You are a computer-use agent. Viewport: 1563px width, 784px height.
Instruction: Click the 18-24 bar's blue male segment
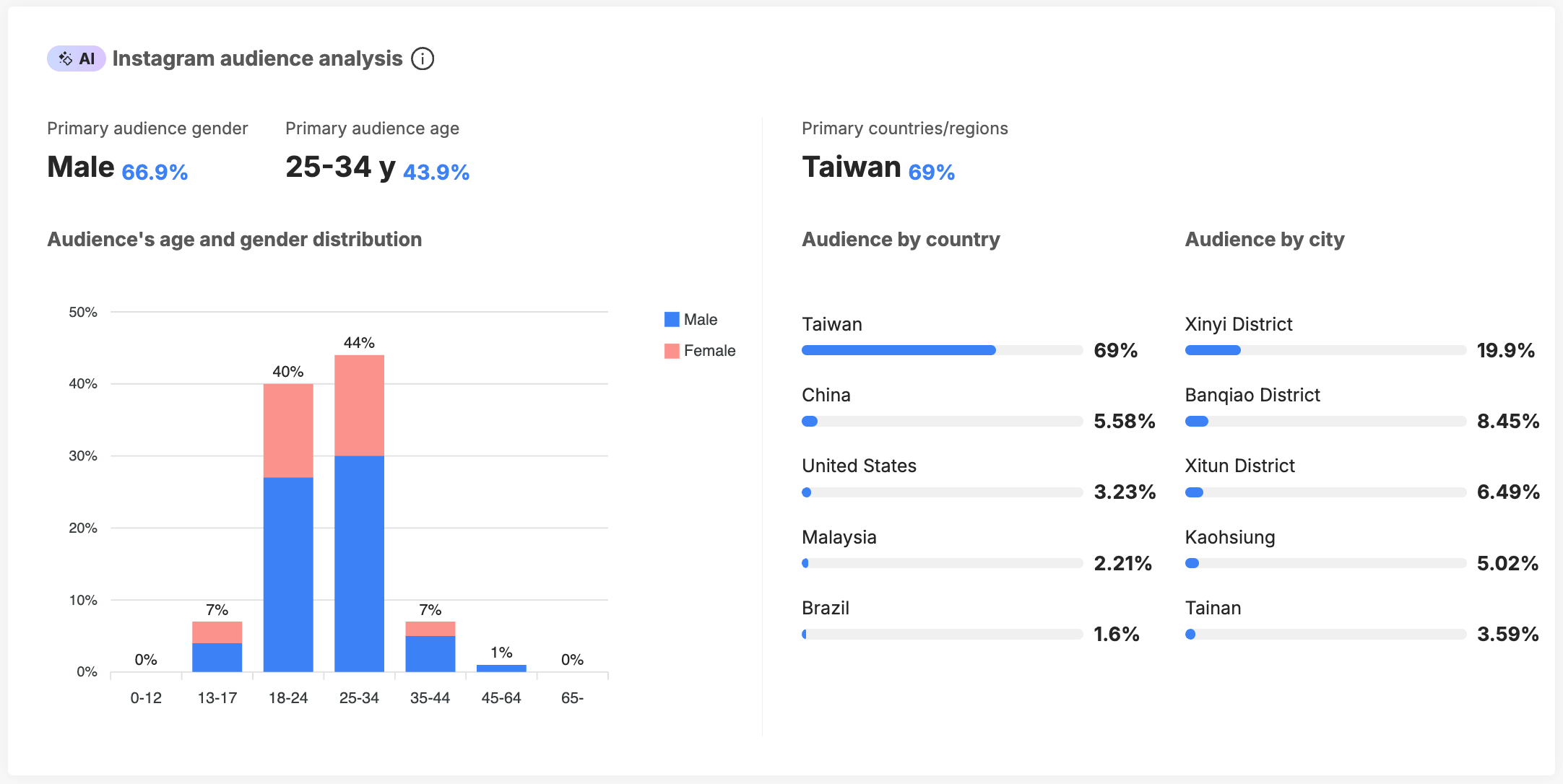pyautogui.click(x=288, y=575)
